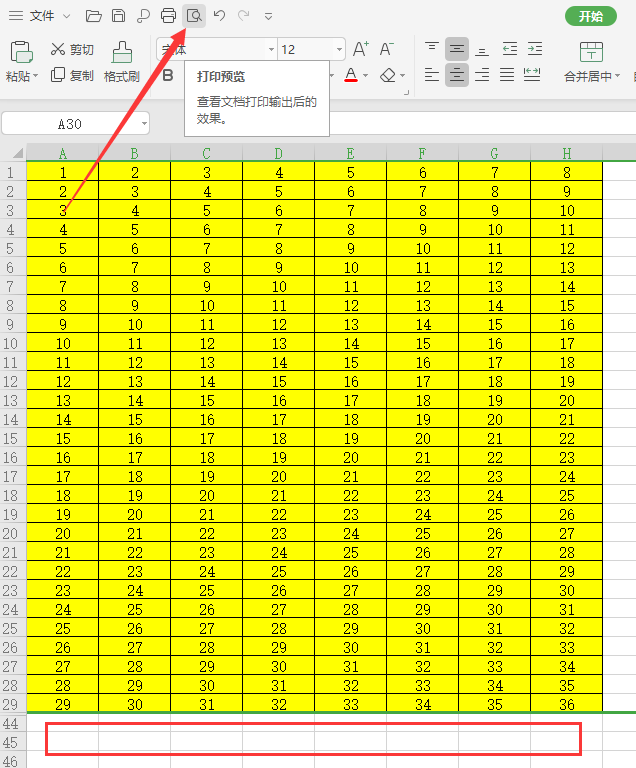Select row 1 header

tap(13, 172)
